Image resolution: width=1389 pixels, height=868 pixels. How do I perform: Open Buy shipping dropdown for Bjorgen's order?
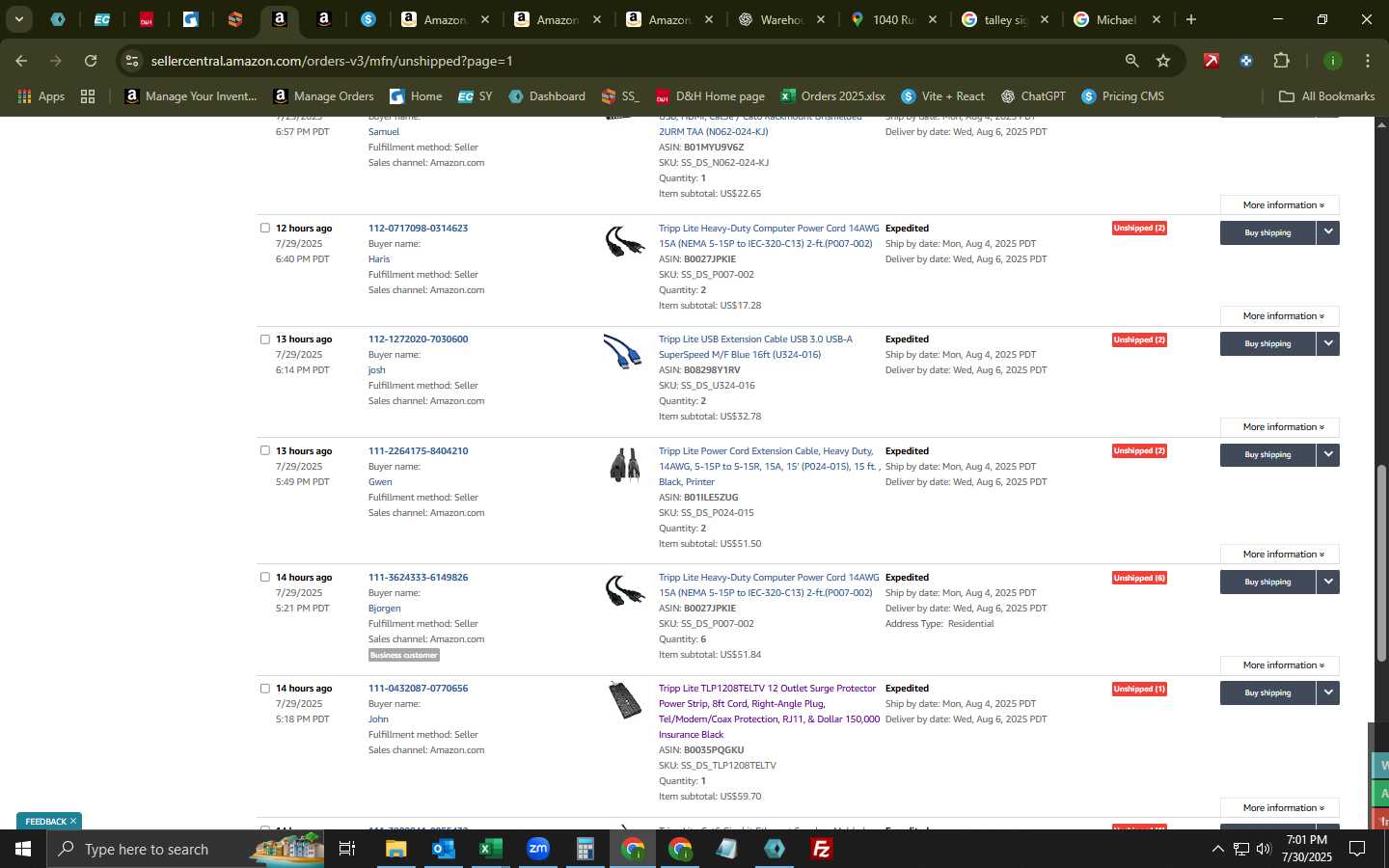(x=1328, y=582)
